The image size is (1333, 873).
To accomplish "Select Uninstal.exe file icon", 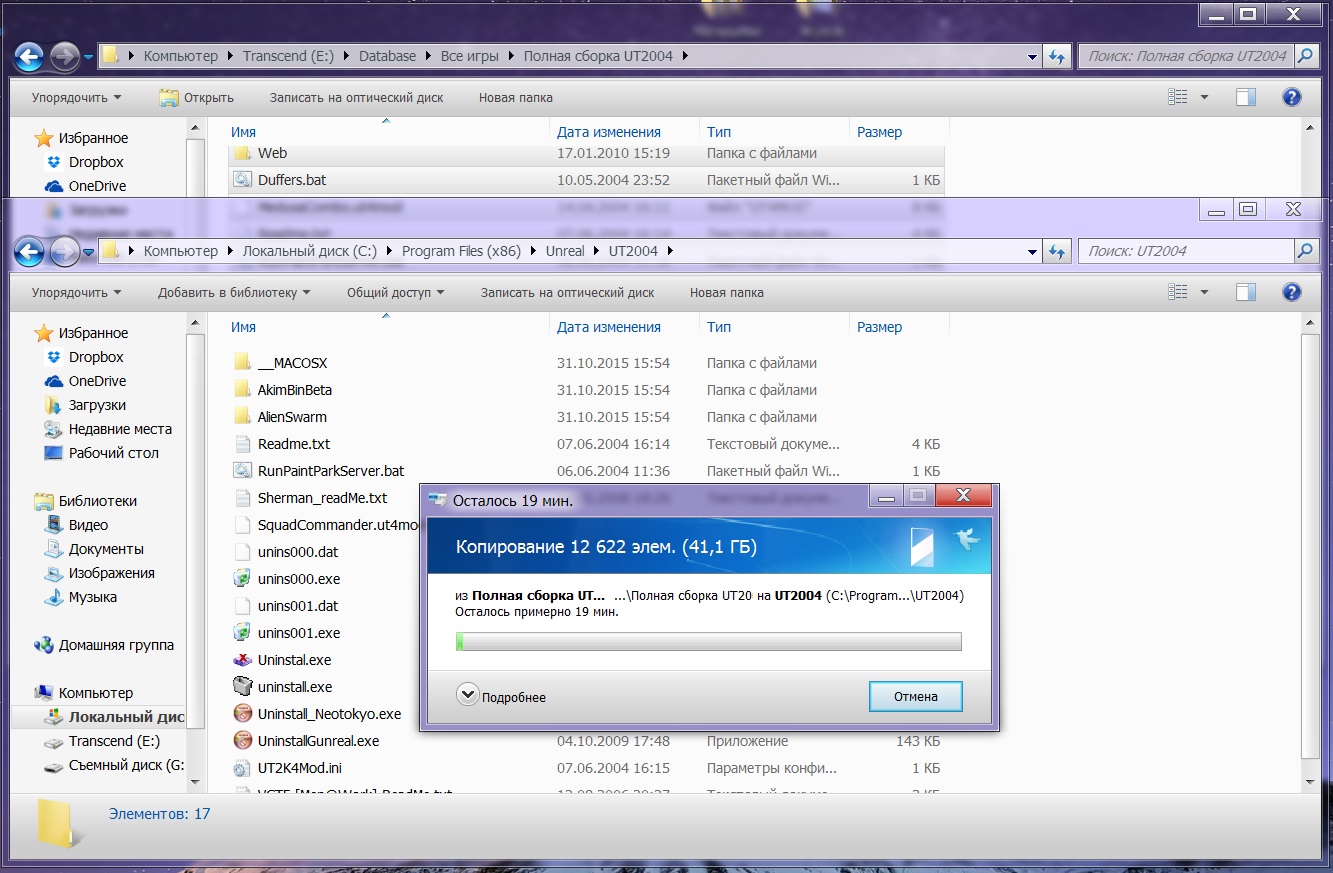I will pyautogui.click(x=242, y=659).
